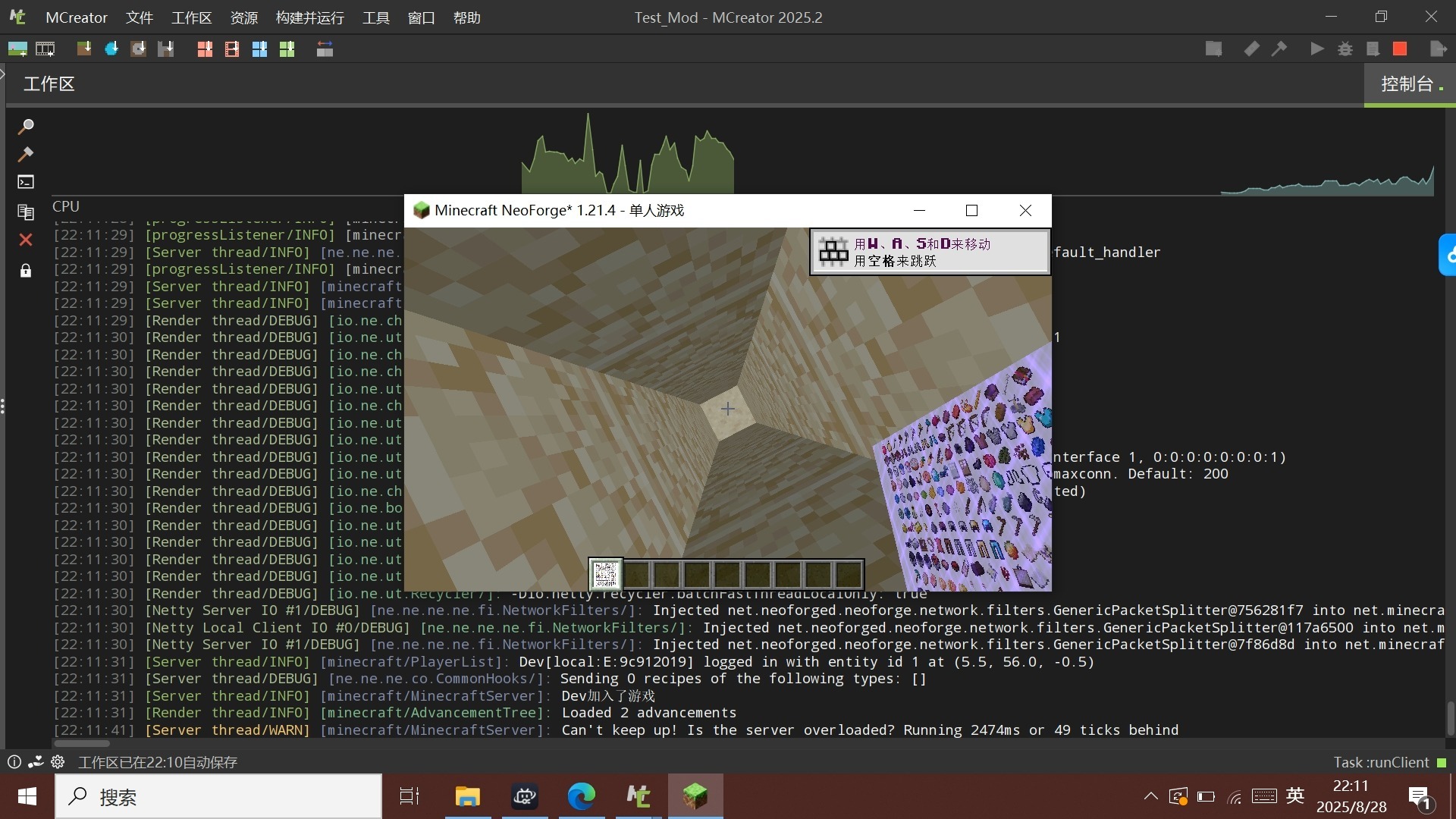The height and width of the screenshot is (819, 1456).
Task: Click the info icon in status bar
Action: click(x=14, y=762)
